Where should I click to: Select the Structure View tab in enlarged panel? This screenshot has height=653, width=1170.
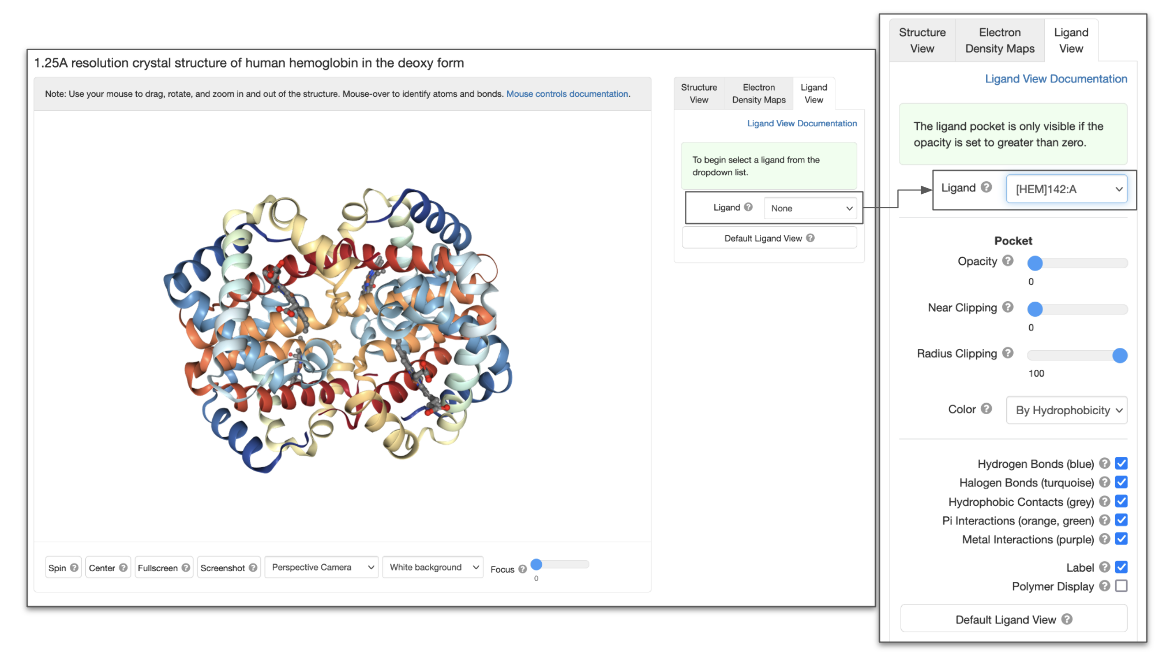[922, 41]
